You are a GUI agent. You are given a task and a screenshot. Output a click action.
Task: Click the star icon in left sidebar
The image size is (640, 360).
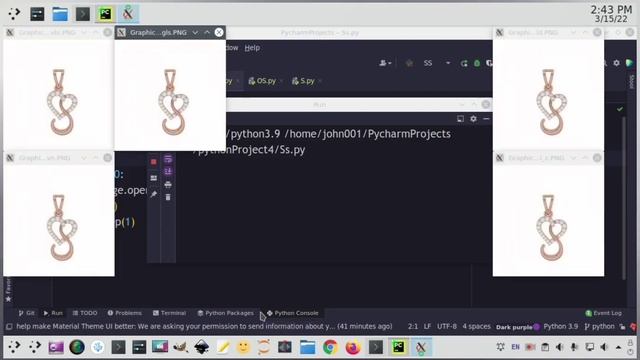[8, 299]
